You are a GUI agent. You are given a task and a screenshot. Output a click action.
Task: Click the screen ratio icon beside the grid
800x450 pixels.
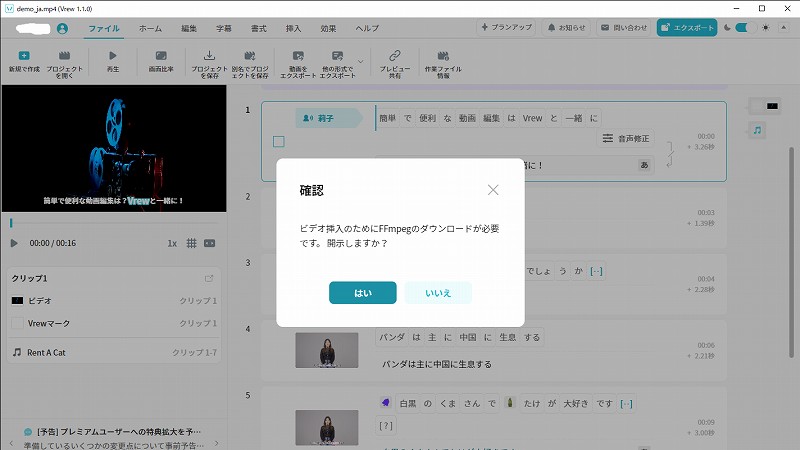tap(210, 243)
